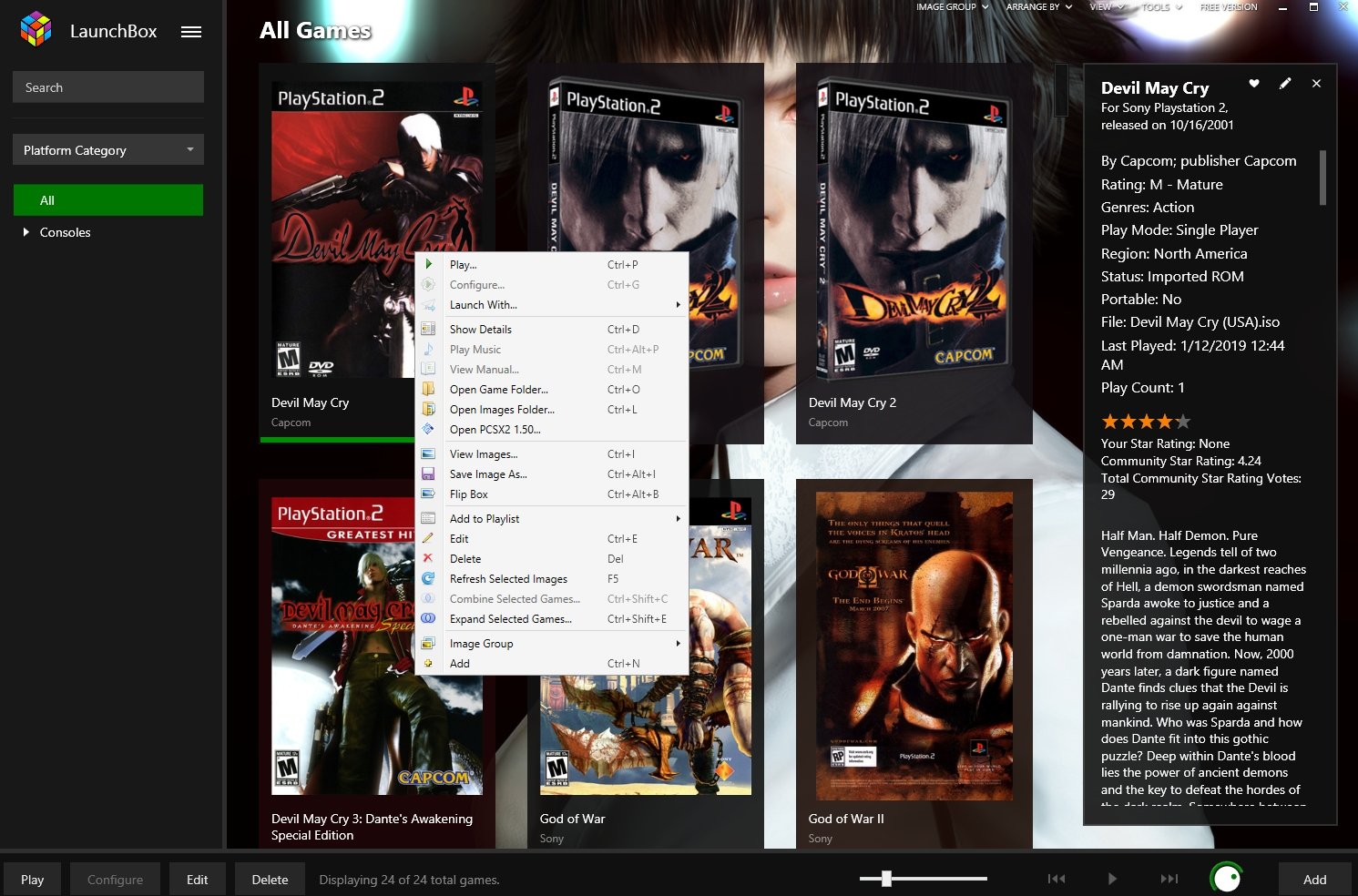Click the Save Image As floppy icon

[428, 473]
